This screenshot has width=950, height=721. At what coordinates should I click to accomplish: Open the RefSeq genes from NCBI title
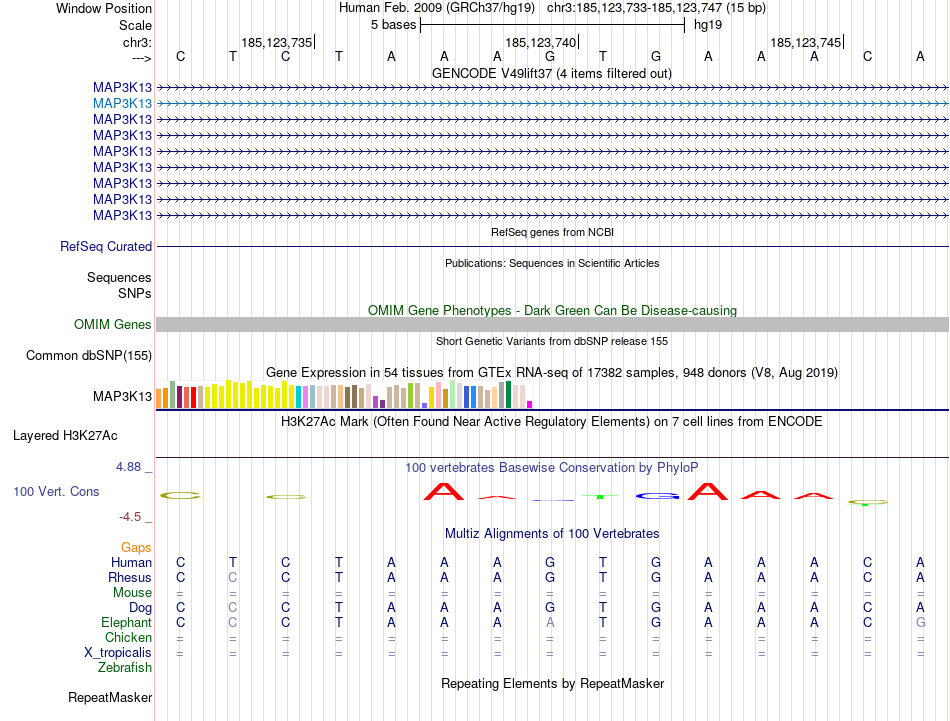552,232
